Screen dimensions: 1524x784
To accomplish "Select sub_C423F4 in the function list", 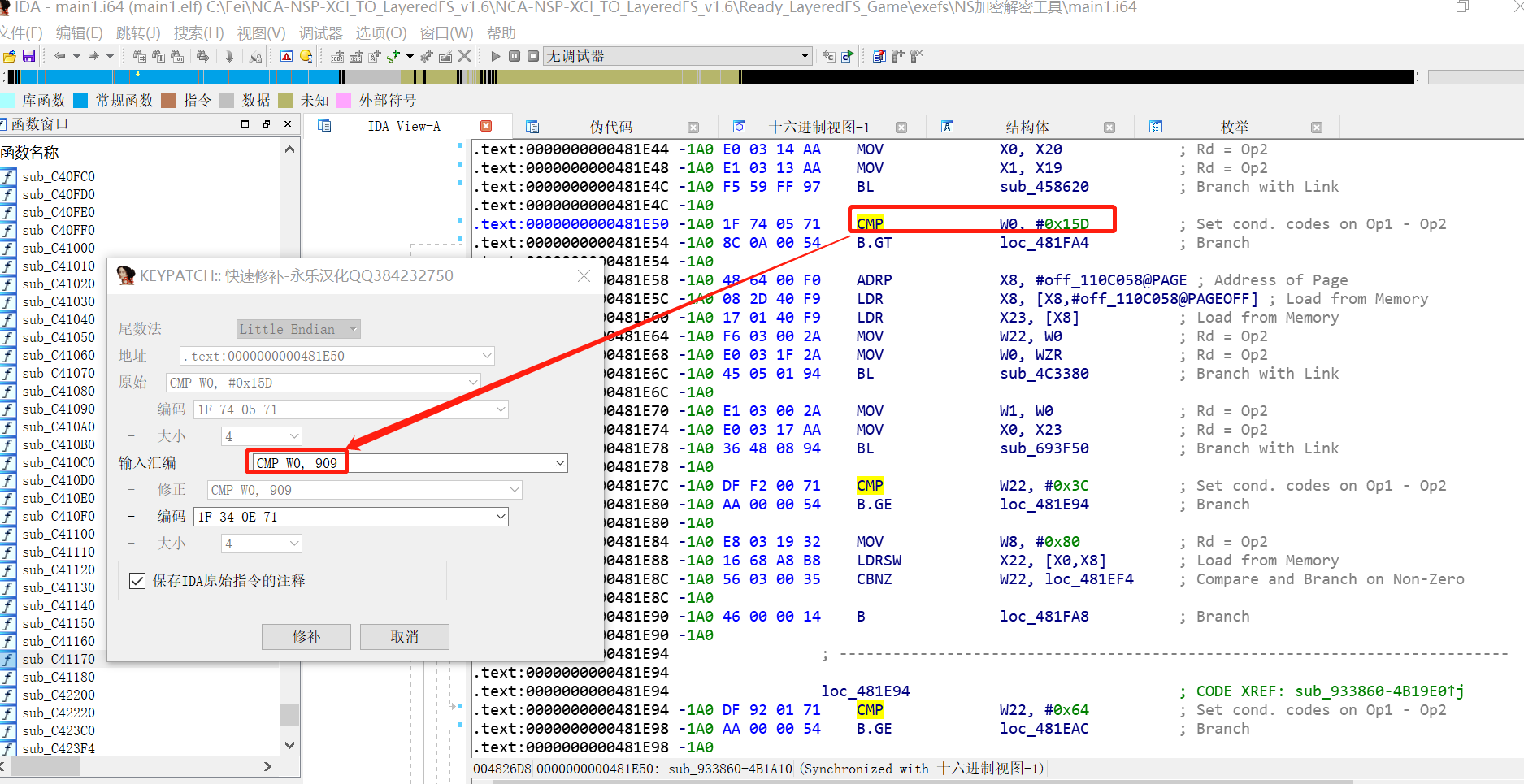I will click(59, 748).
